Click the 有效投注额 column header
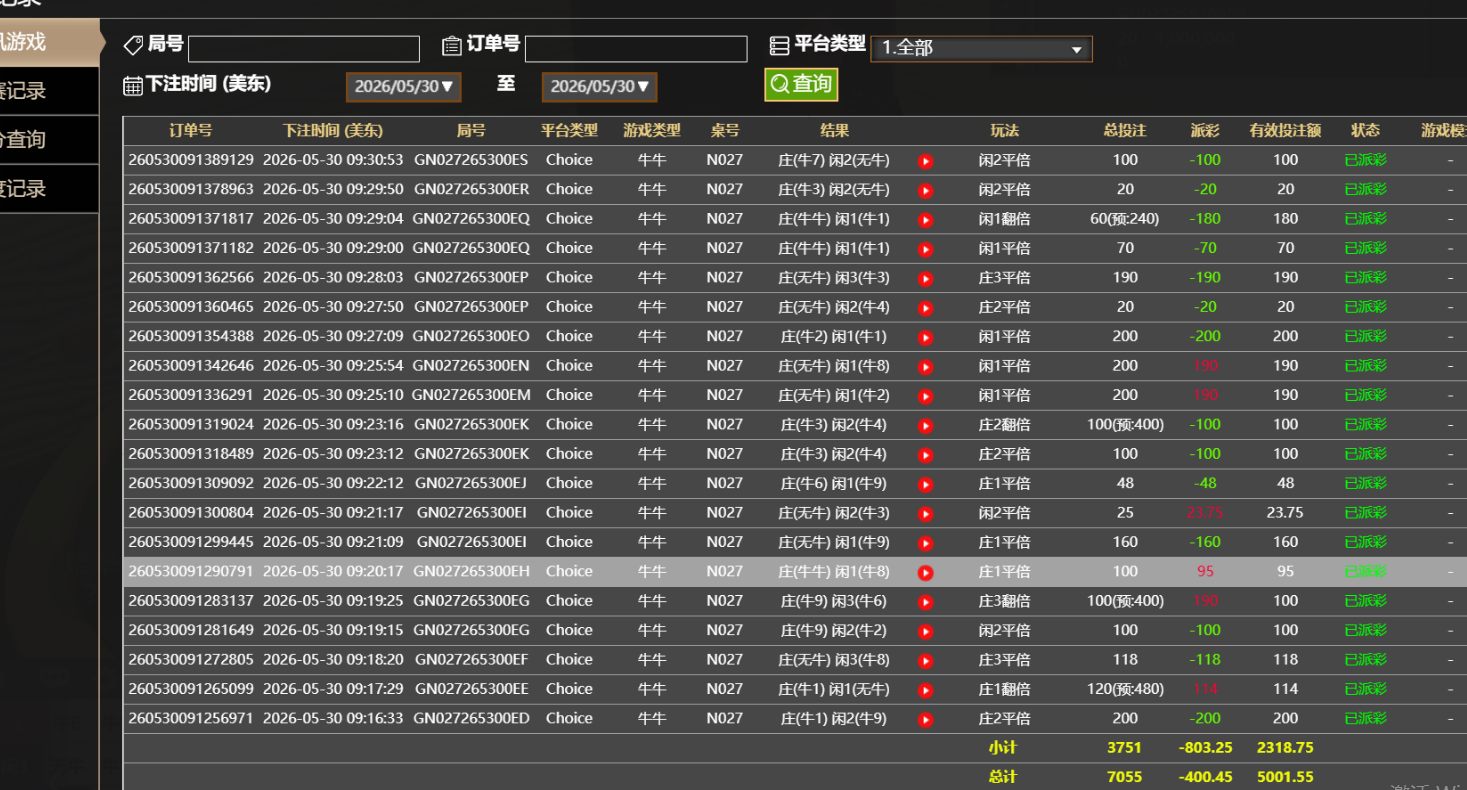The height and width of the screenshot is (790, 1467). (x=1285, y=131)
